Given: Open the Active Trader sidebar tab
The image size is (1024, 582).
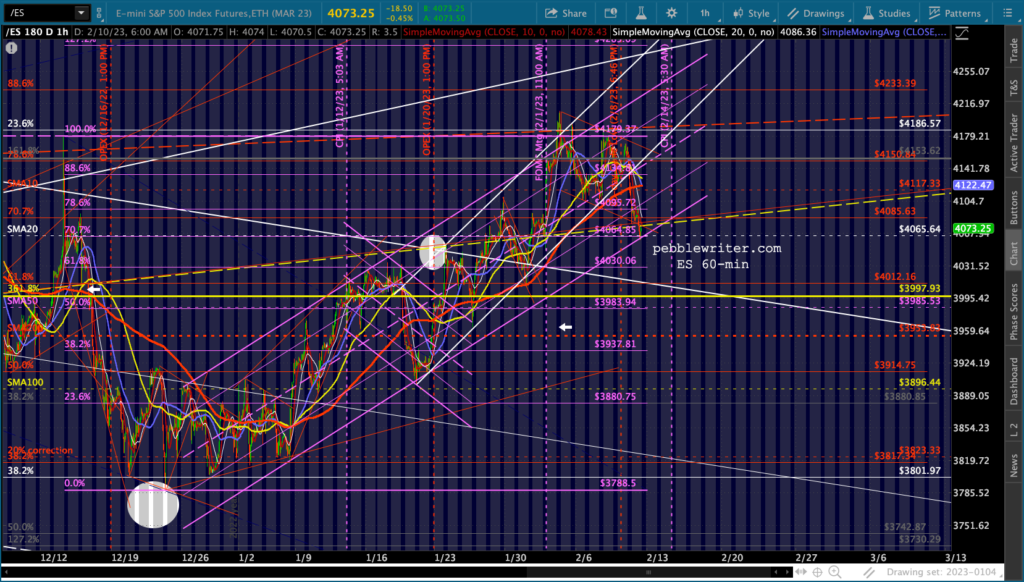Looking at the screenshot, I should tap(1014, 144).
